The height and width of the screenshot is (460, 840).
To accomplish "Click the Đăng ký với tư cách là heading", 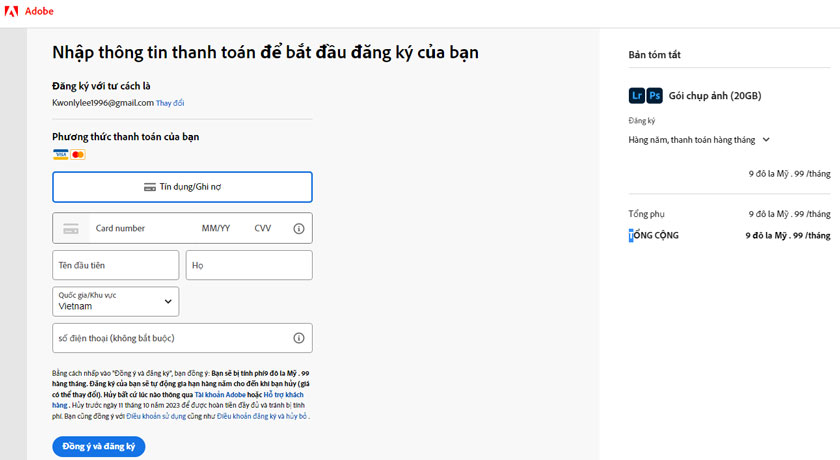I will (101, 86).
